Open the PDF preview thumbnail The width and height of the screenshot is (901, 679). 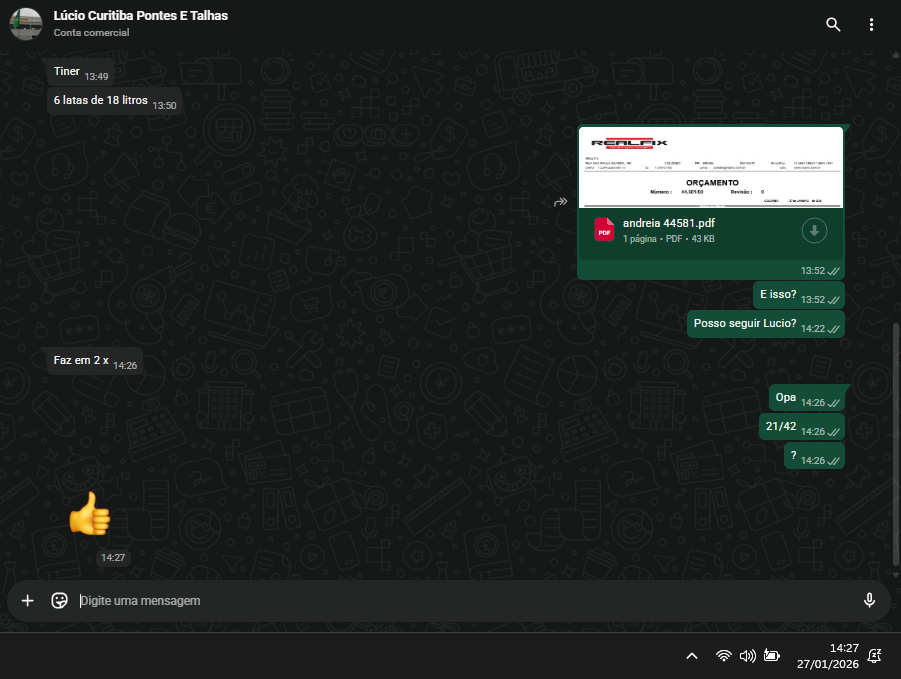point(711,167)
